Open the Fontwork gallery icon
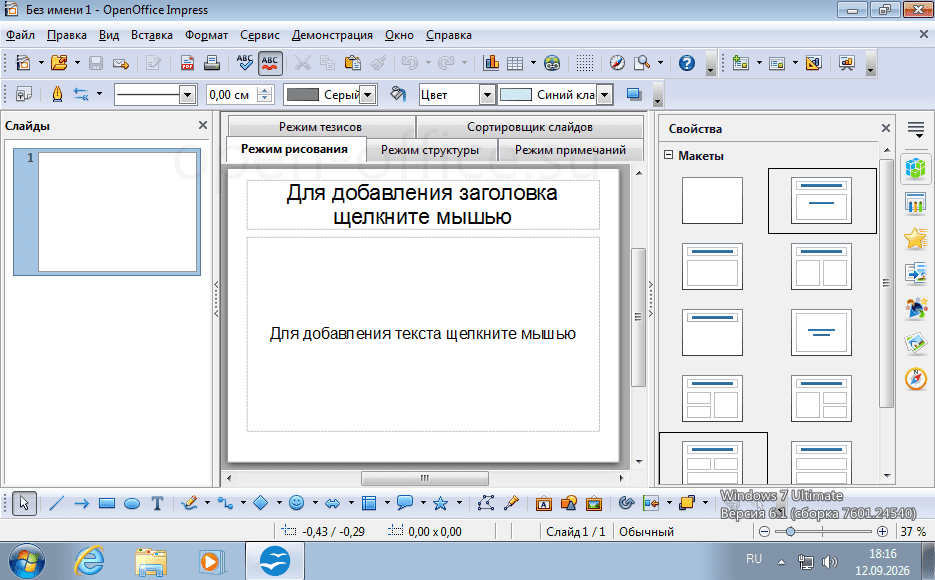 click(x=543, y=504)
